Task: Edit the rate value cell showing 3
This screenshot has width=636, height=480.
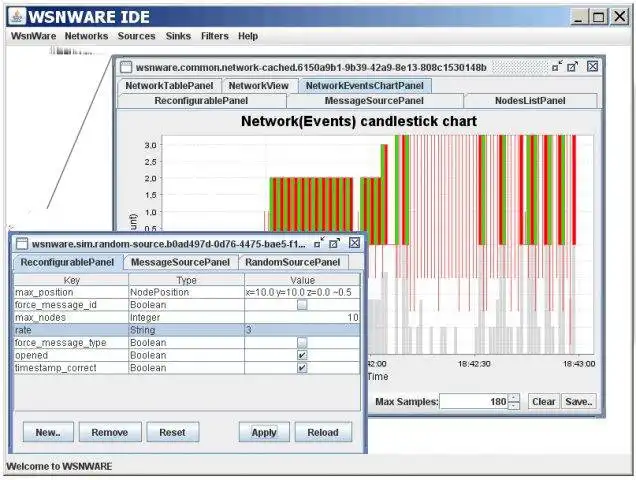Action: pos(302,330)
